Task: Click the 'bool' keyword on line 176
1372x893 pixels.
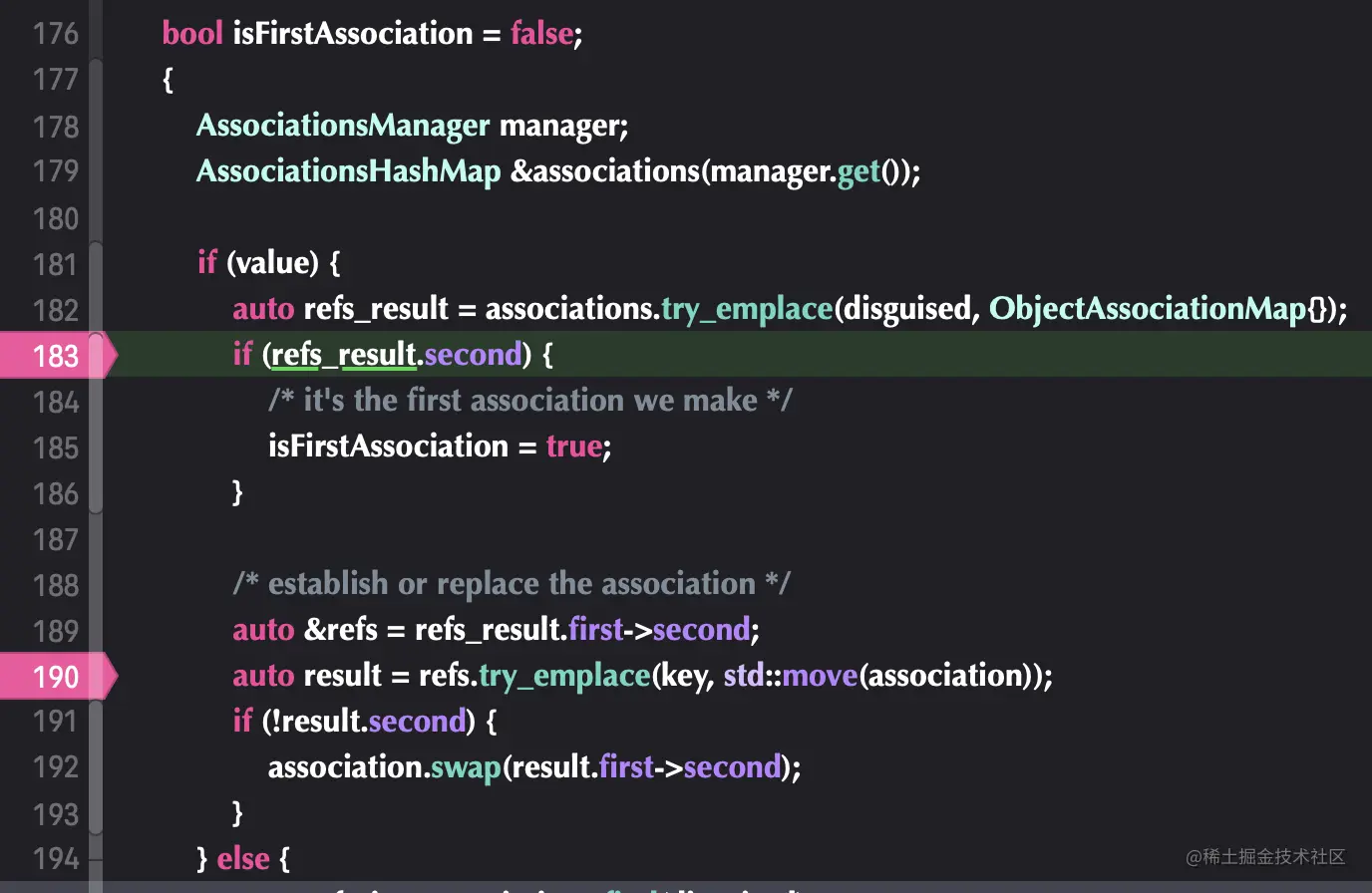Action: click(192, 34)
